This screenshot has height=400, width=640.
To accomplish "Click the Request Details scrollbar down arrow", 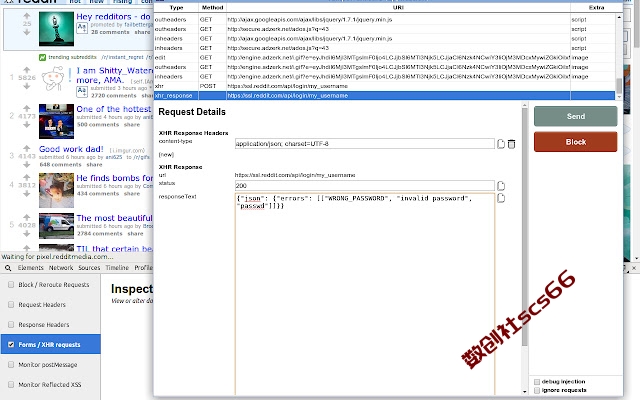I will pyautogui.click(x=524, y=392).
